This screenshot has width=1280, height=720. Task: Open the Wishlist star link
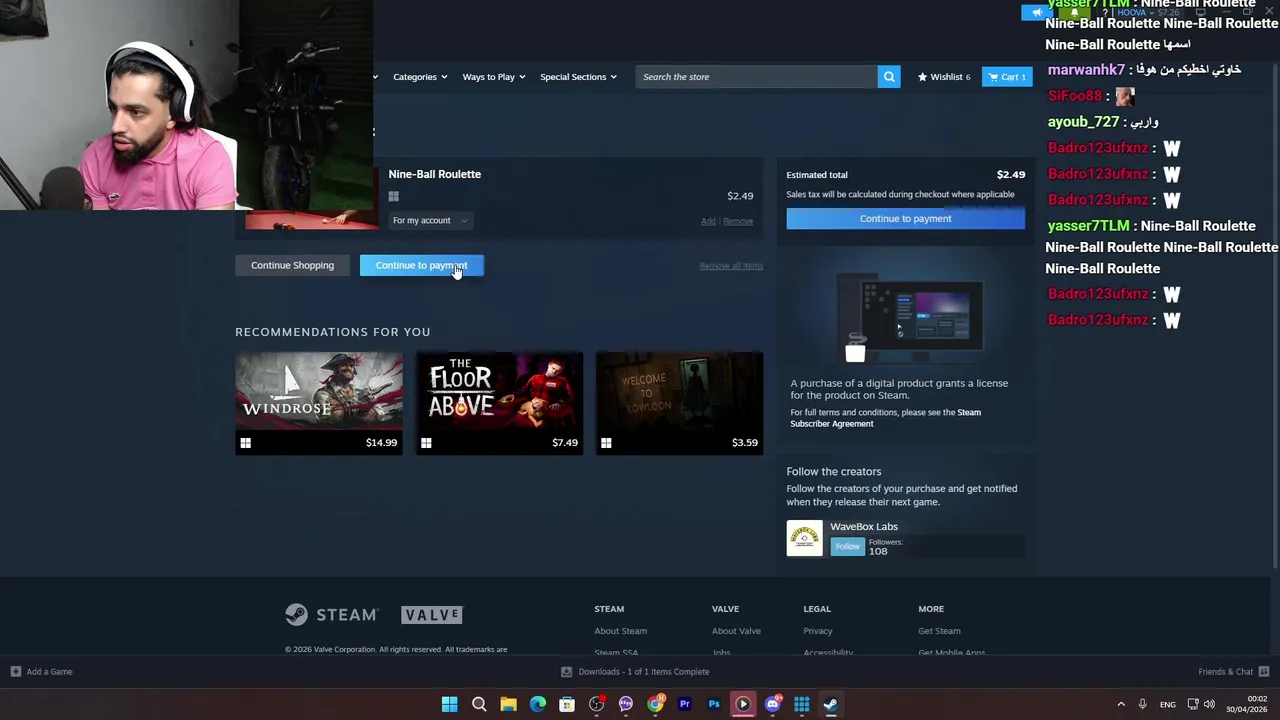click(944, 77)
